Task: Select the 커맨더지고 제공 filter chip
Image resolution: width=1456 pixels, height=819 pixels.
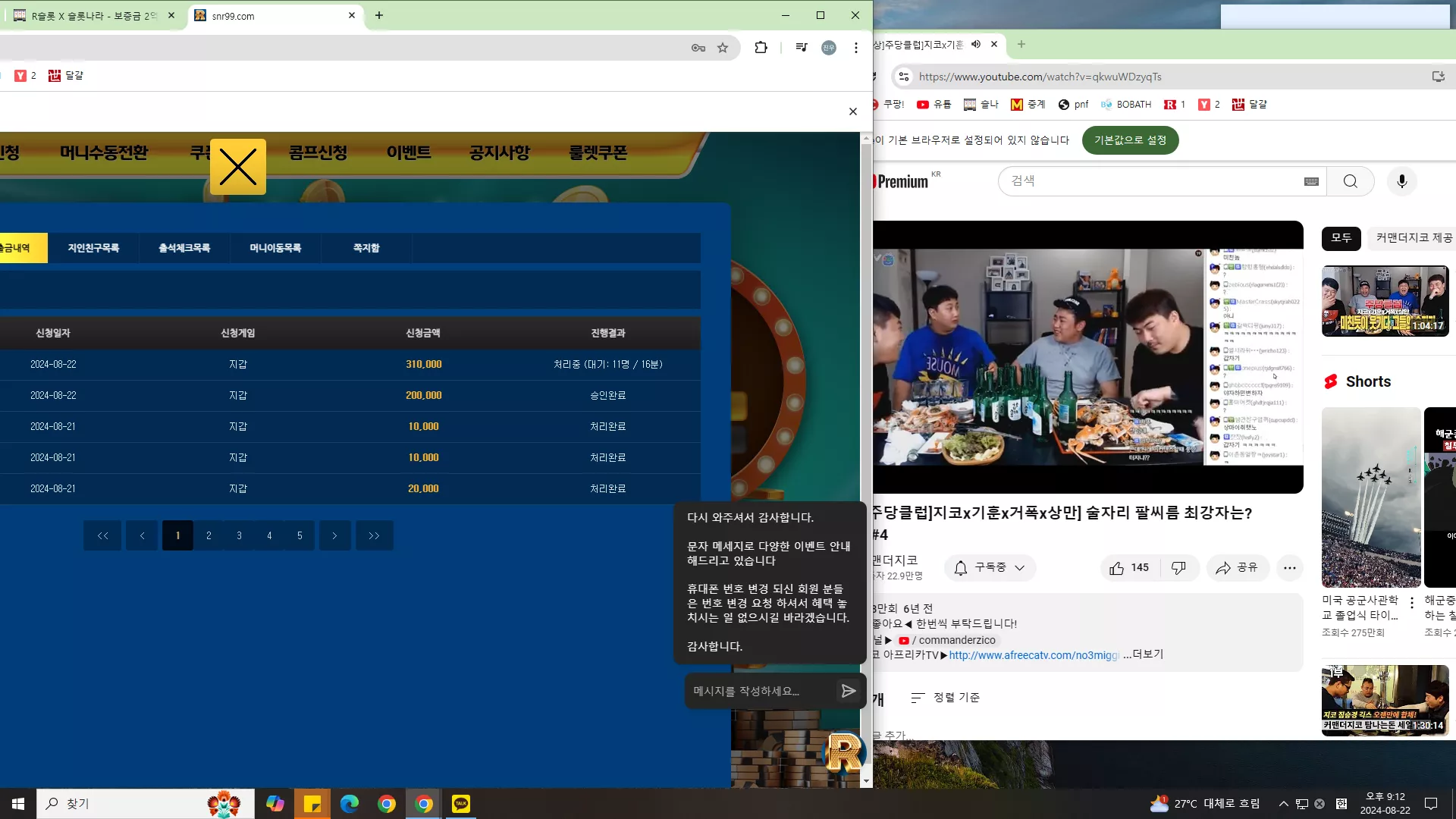Action: 1412,238
